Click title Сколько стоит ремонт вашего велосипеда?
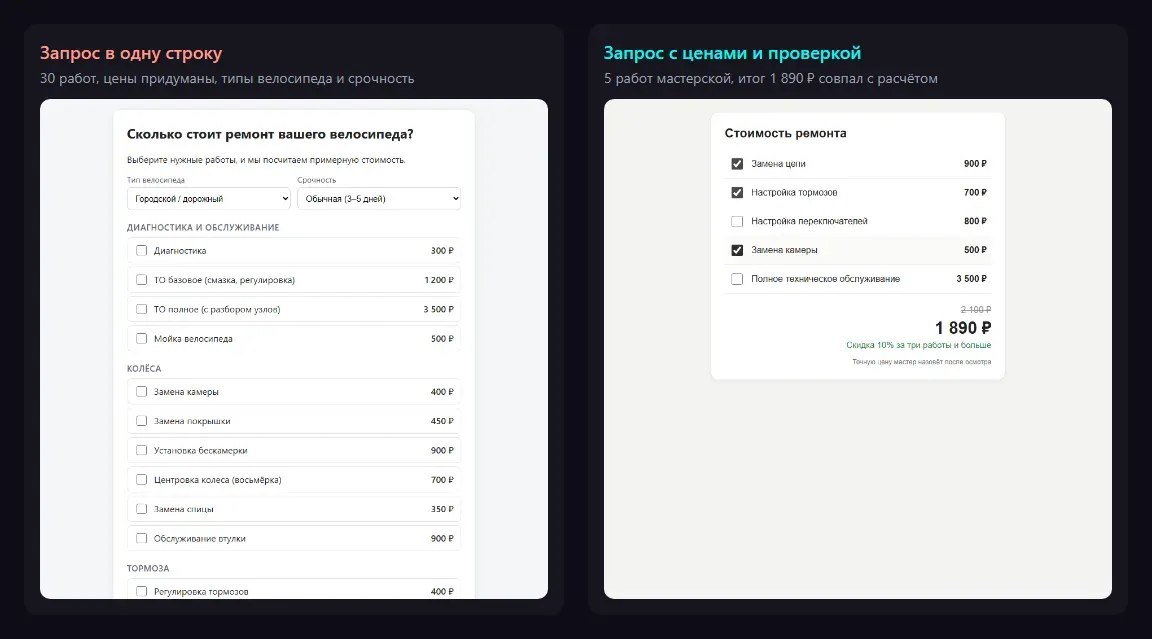 click(x=270, y=134)
